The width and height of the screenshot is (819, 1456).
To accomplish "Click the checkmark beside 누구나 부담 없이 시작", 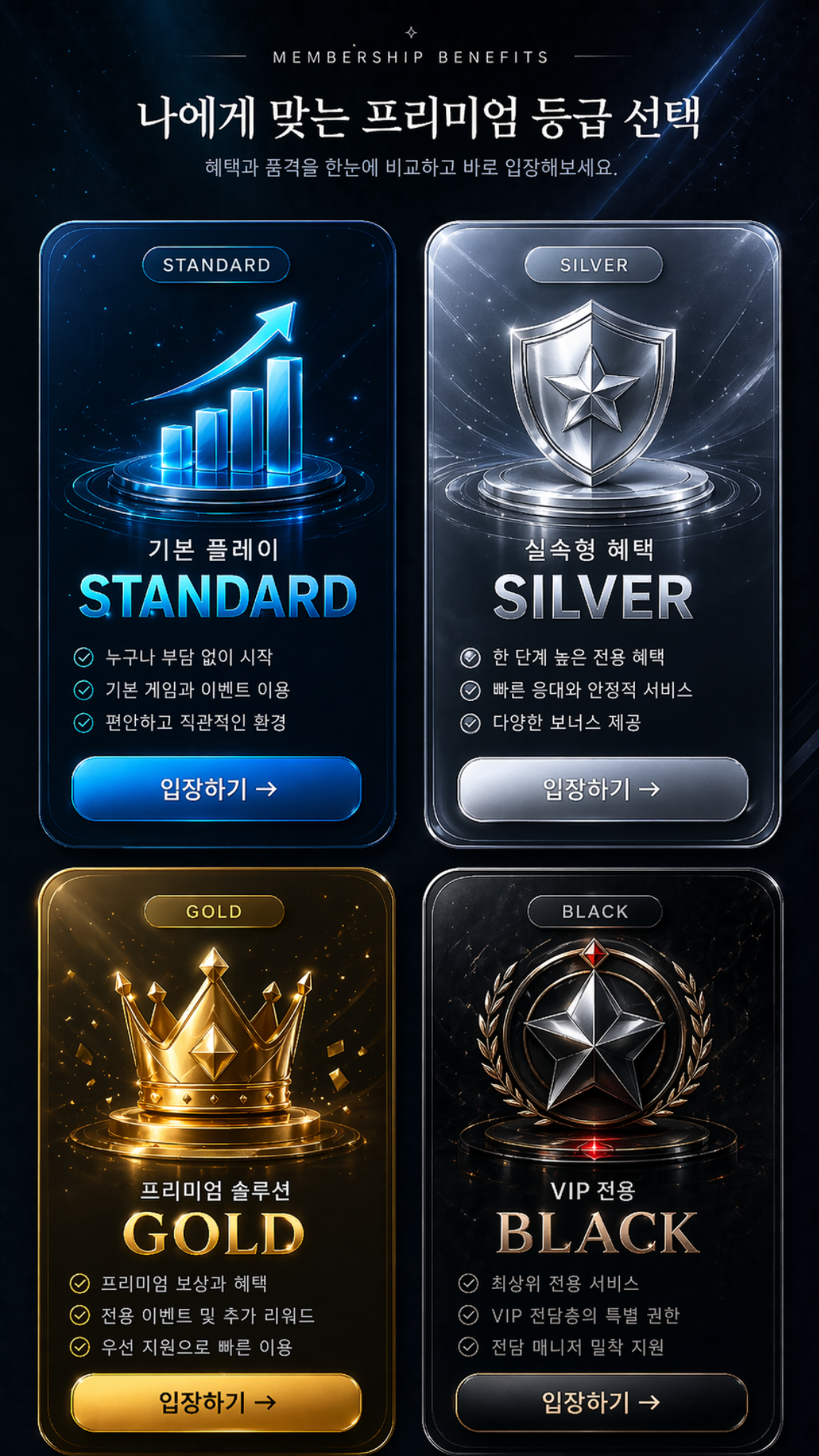I will (84, 657).
